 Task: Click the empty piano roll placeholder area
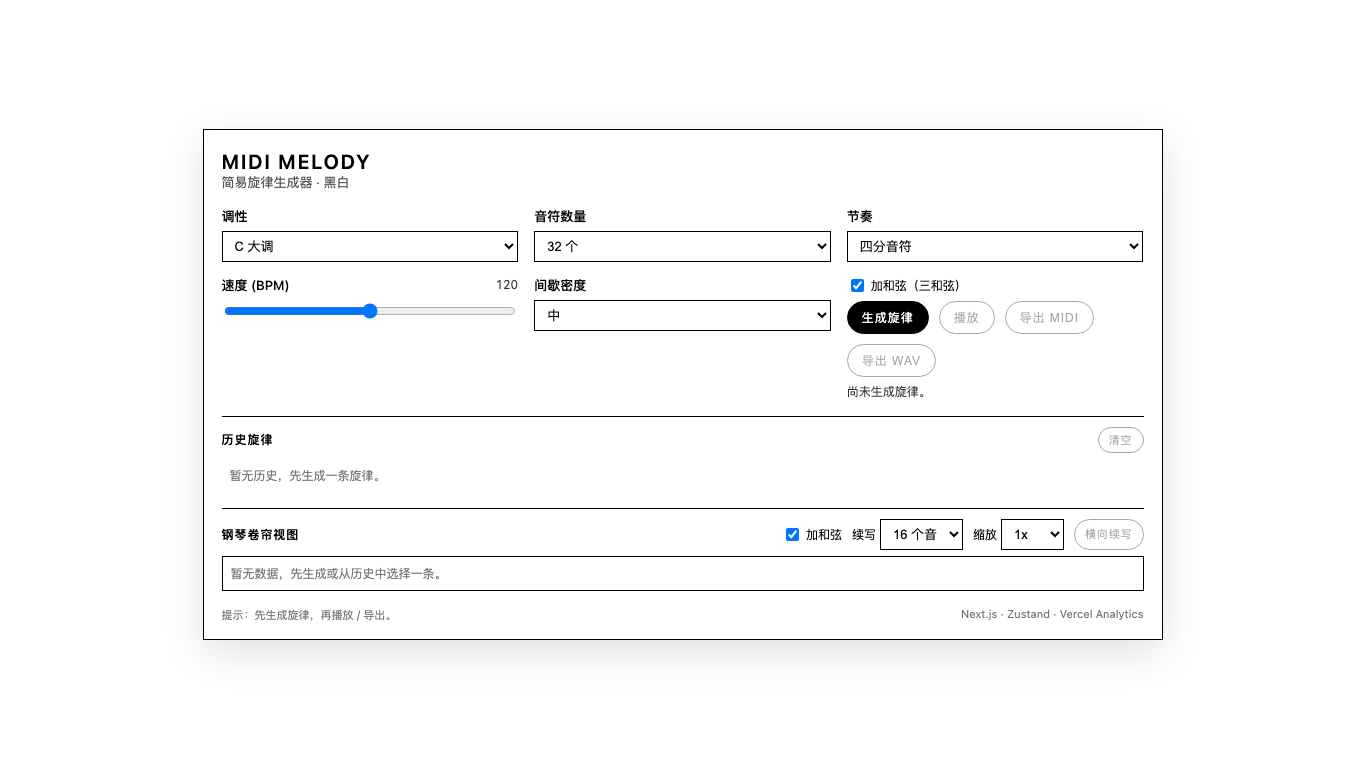pos(682,572)
